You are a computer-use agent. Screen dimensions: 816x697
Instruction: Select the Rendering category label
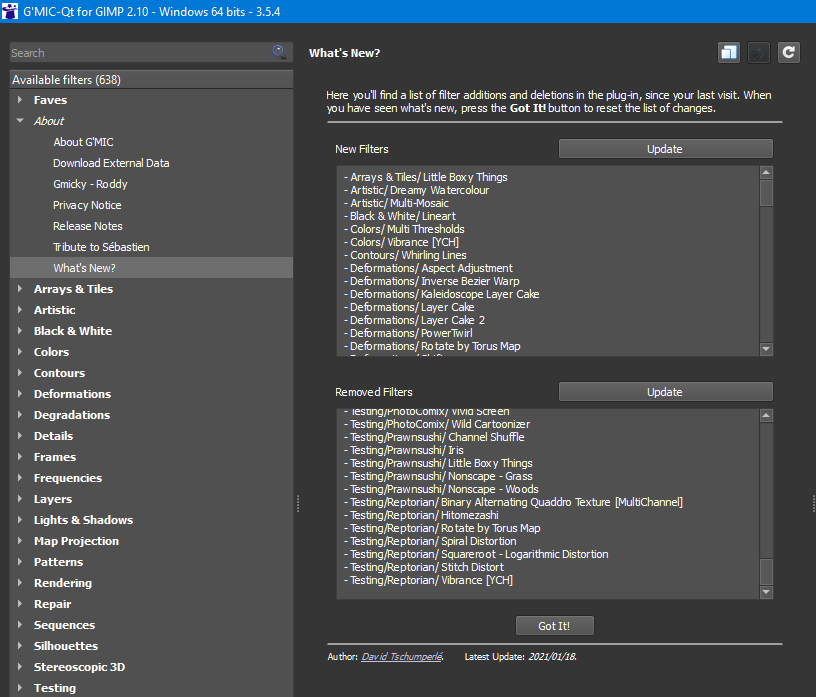click(63, 582)
